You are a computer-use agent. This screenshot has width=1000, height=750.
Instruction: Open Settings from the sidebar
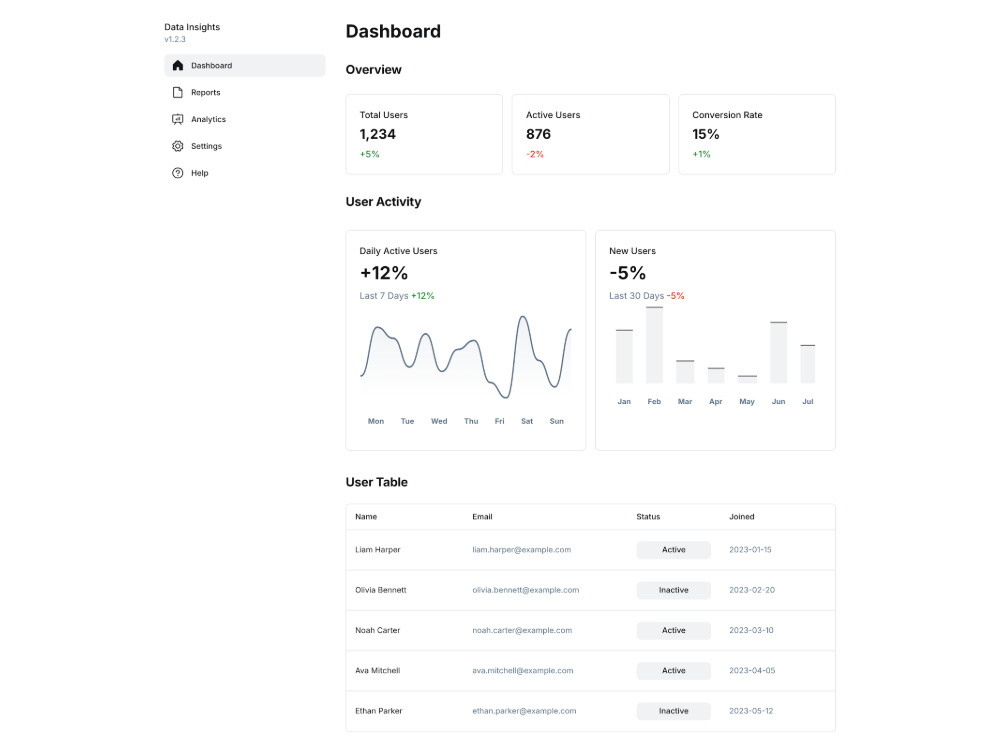(245, 146)
